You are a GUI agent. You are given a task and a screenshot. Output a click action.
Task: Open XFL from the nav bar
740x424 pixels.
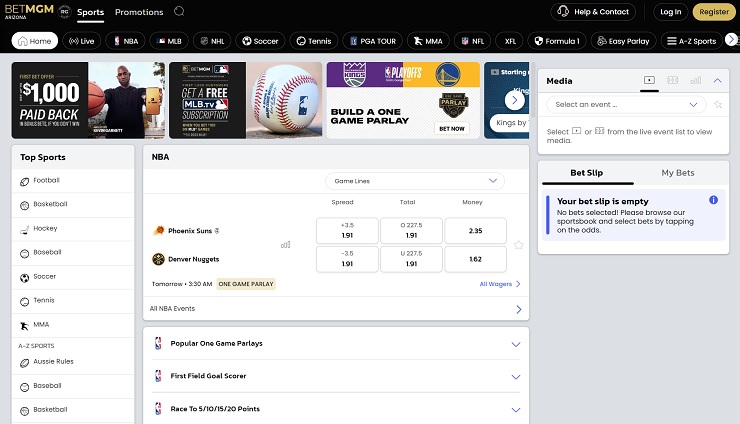point(510,41)
